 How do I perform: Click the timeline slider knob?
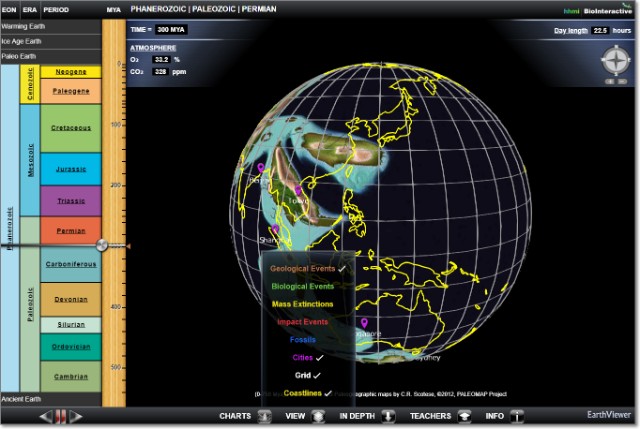coord(103,244)
